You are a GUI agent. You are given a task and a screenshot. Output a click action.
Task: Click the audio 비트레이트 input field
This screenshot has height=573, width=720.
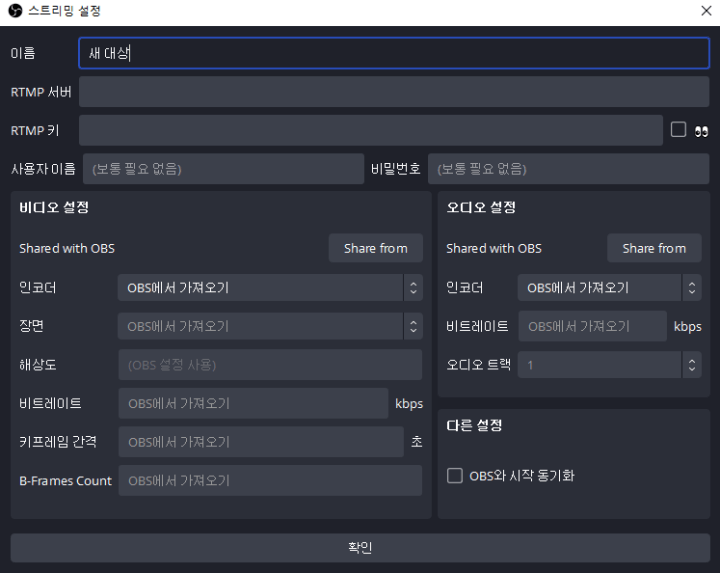pyautogui.click(x=592, y=326)
